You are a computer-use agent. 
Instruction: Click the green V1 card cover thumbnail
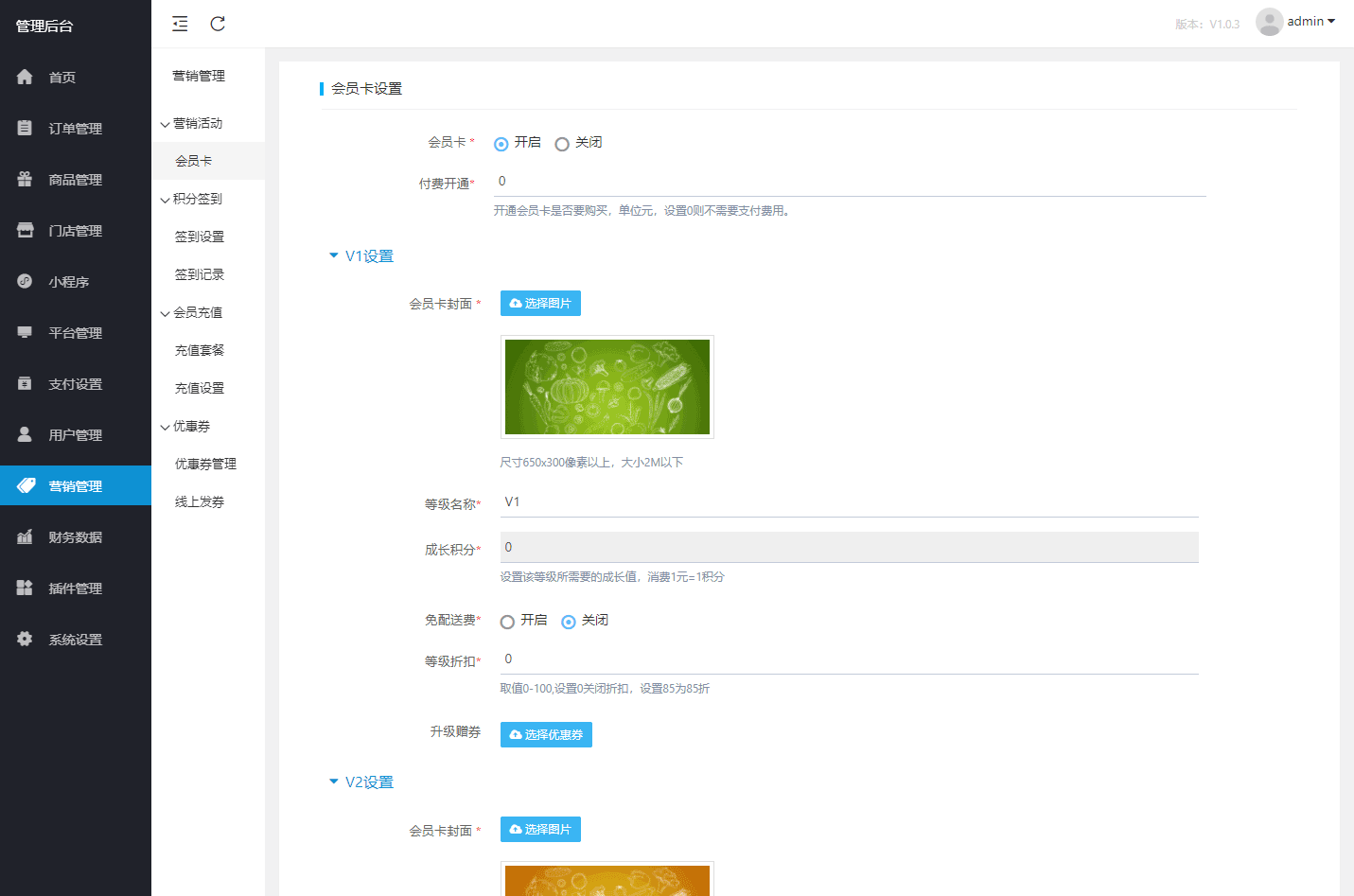pos(607,387)
